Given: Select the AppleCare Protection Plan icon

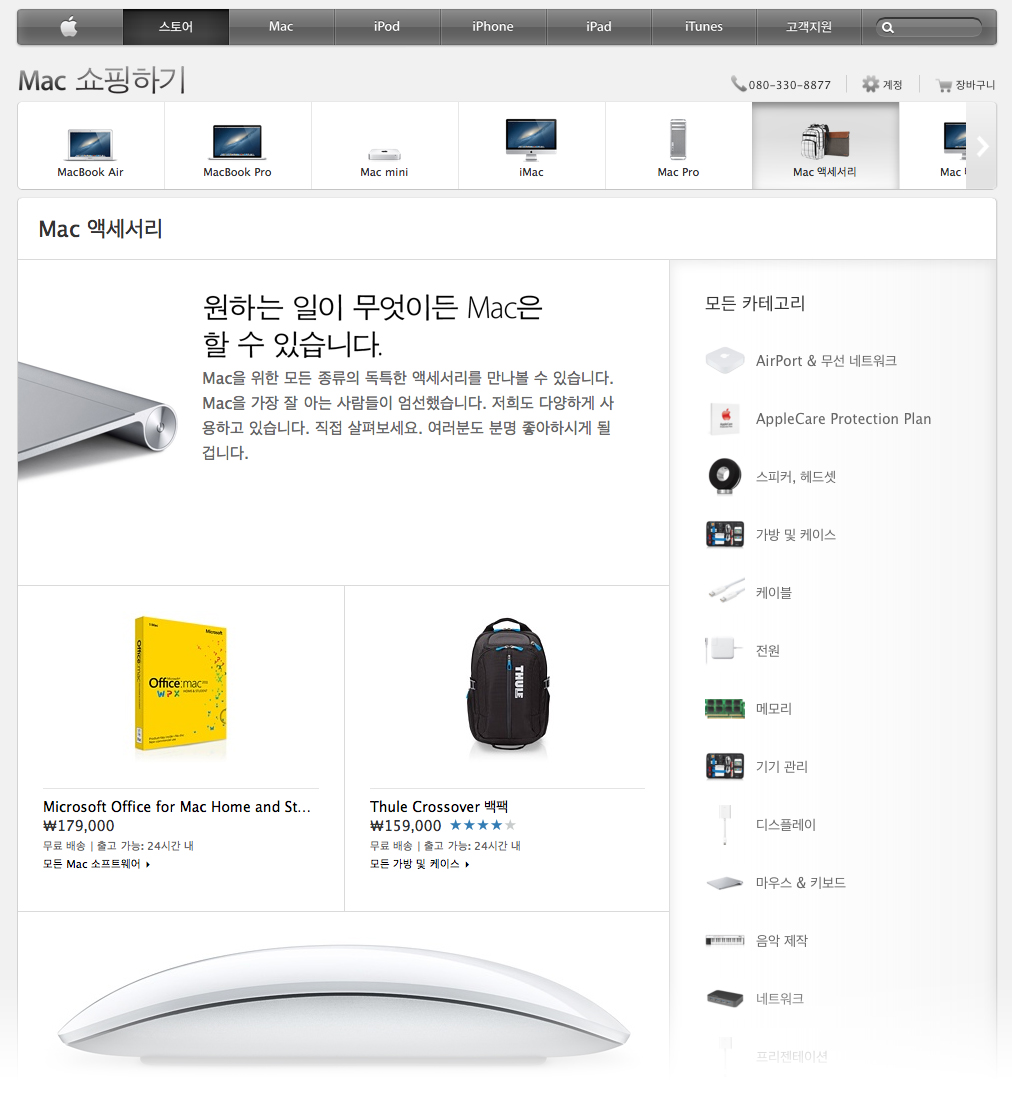Looking at the screenshot, I should pos(725,419).
